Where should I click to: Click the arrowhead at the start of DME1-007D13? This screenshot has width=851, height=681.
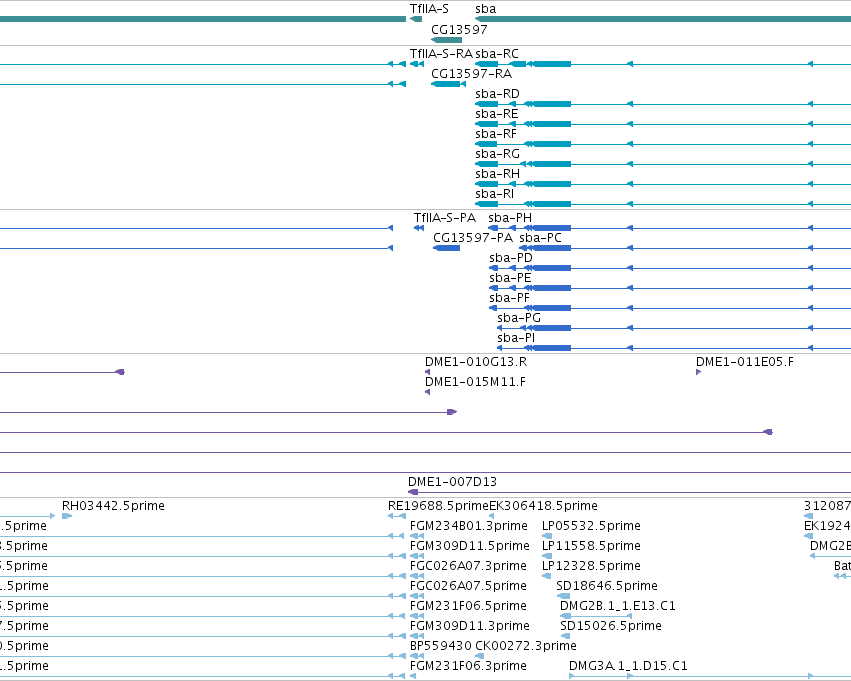413,492
